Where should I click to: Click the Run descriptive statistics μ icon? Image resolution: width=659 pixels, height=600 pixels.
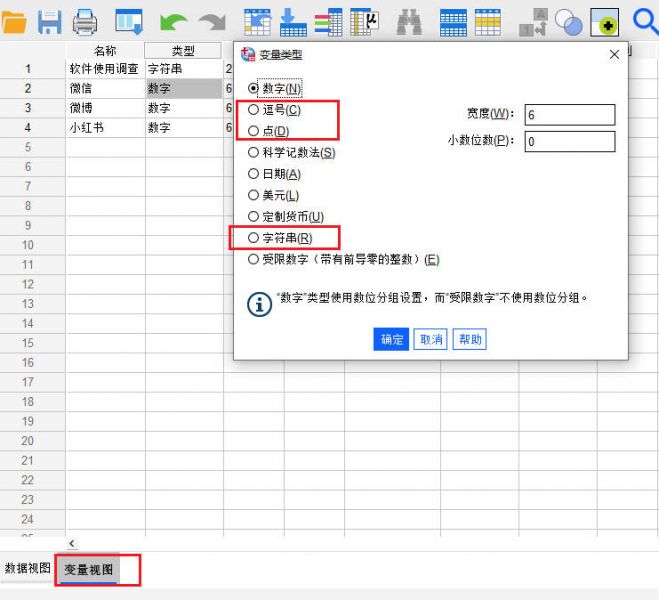point(364,22)
